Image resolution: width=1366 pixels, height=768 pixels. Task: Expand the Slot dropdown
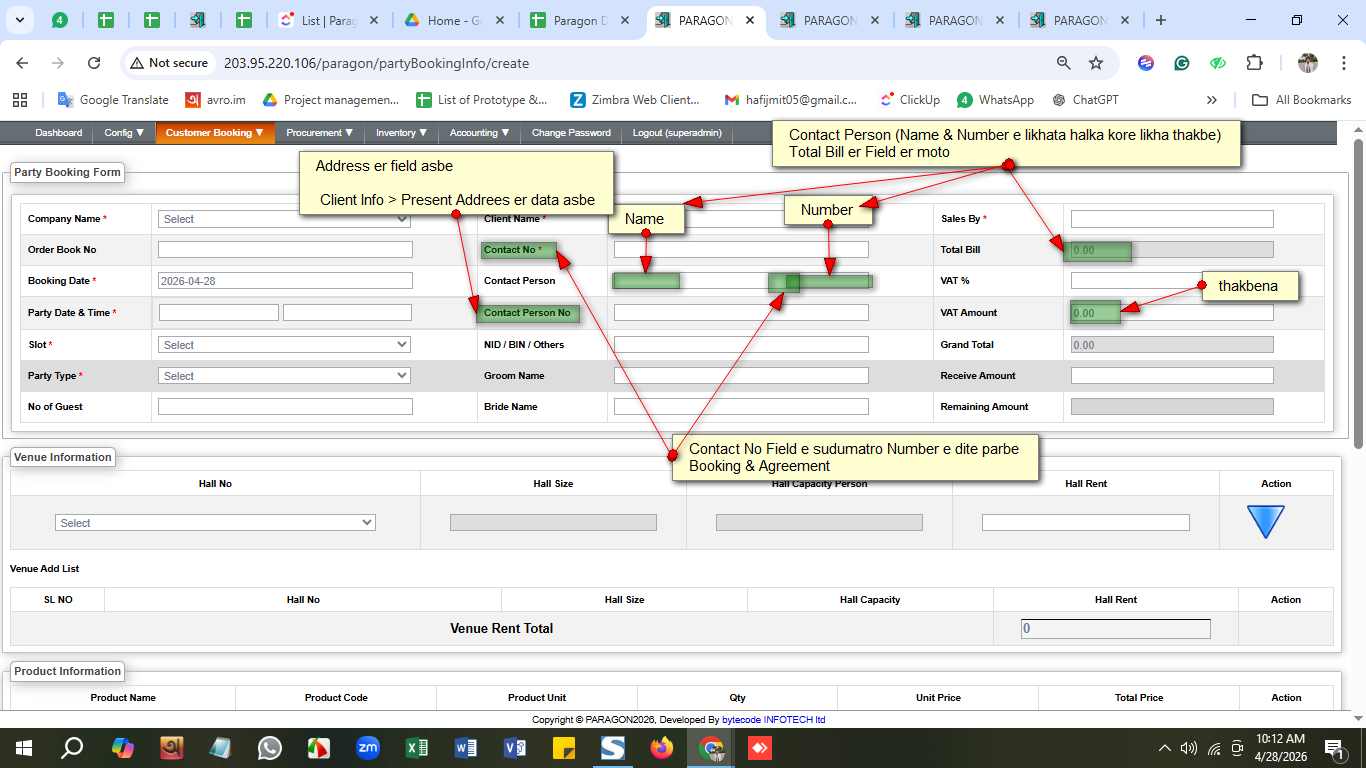coord(284,345)
